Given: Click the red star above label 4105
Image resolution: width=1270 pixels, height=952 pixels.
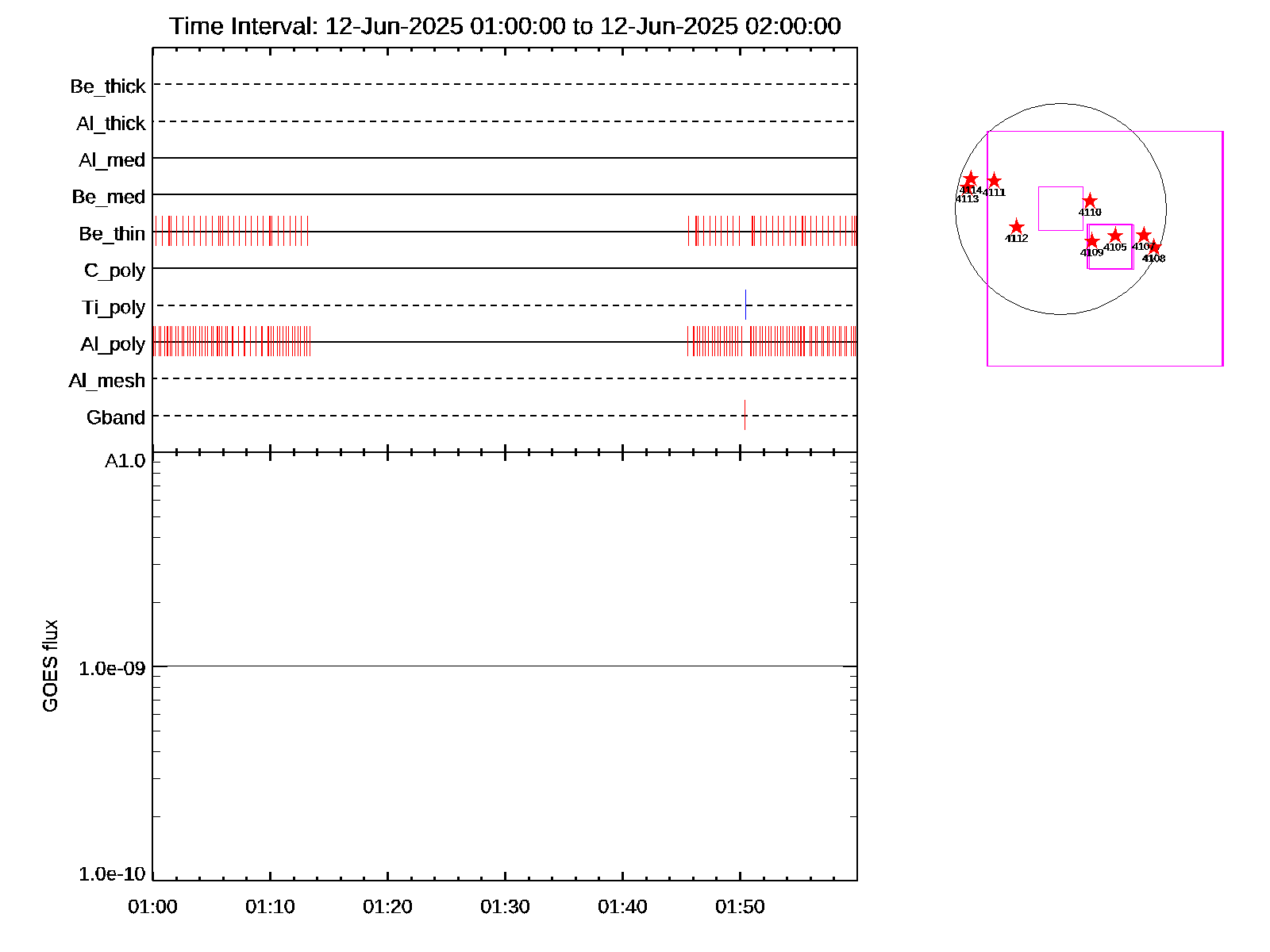Looking at the screenshot, I should click(1115, 236).
